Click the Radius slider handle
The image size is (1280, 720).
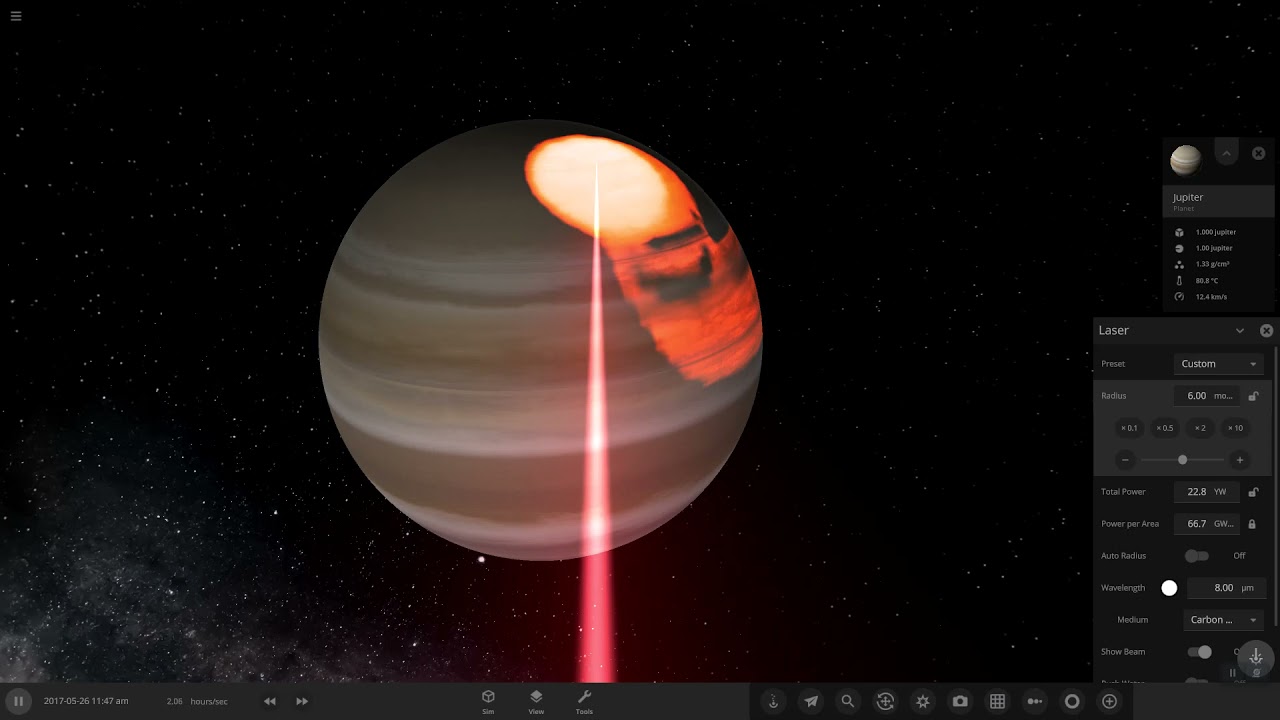pos(1183,460)
